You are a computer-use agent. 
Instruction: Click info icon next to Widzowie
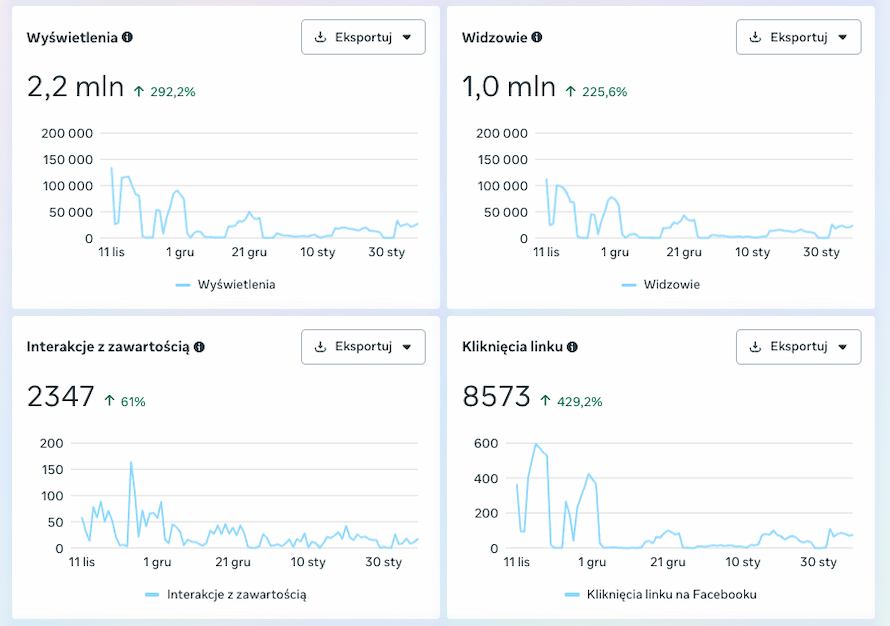coord(537,37)
